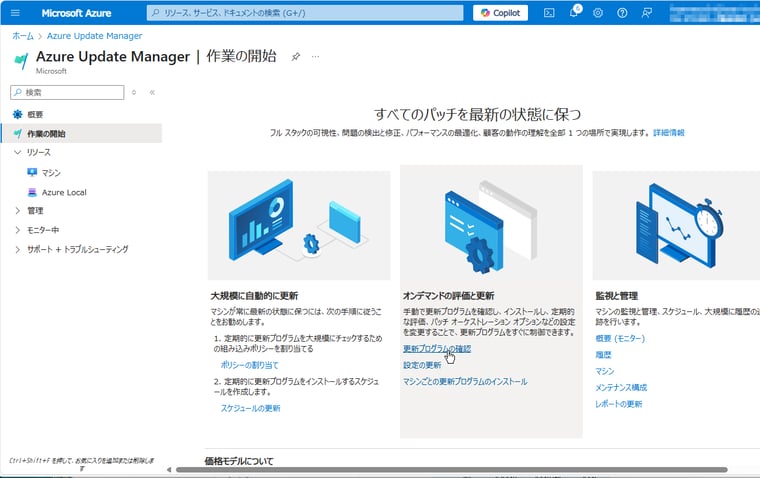The image size is (760, 478).
Task: Click the 価格モデルについて heading
Action: coord(239,461)
